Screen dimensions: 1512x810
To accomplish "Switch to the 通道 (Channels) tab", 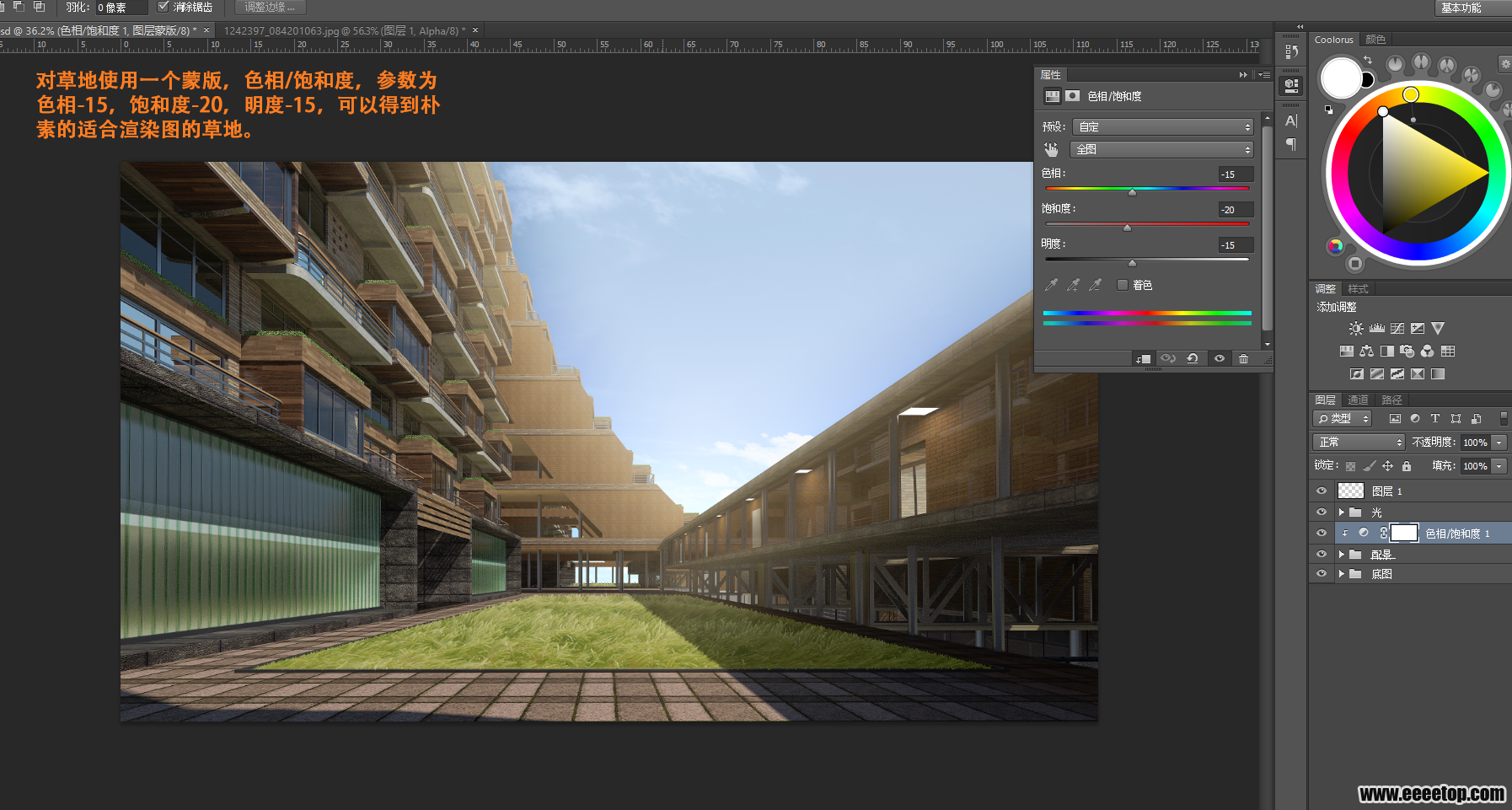I will [1358, 400].
